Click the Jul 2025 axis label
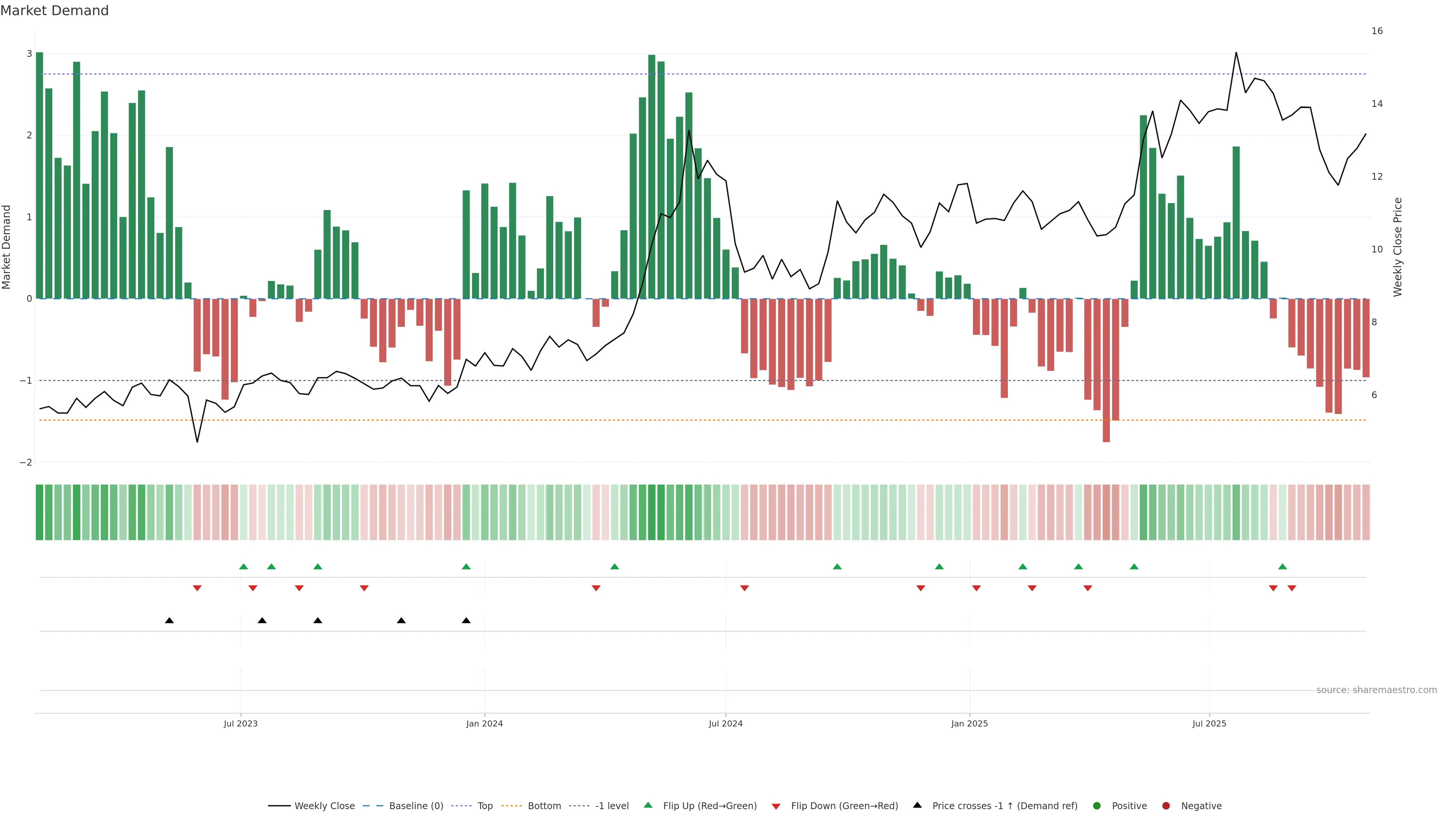1456x819 pixels. (x=1209, y=723)
